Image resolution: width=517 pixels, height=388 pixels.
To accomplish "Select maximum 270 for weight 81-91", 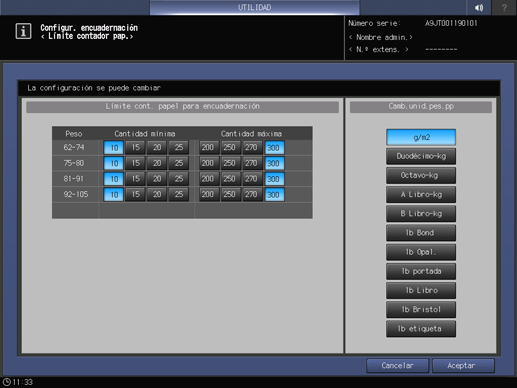I will tap(253, 179).
